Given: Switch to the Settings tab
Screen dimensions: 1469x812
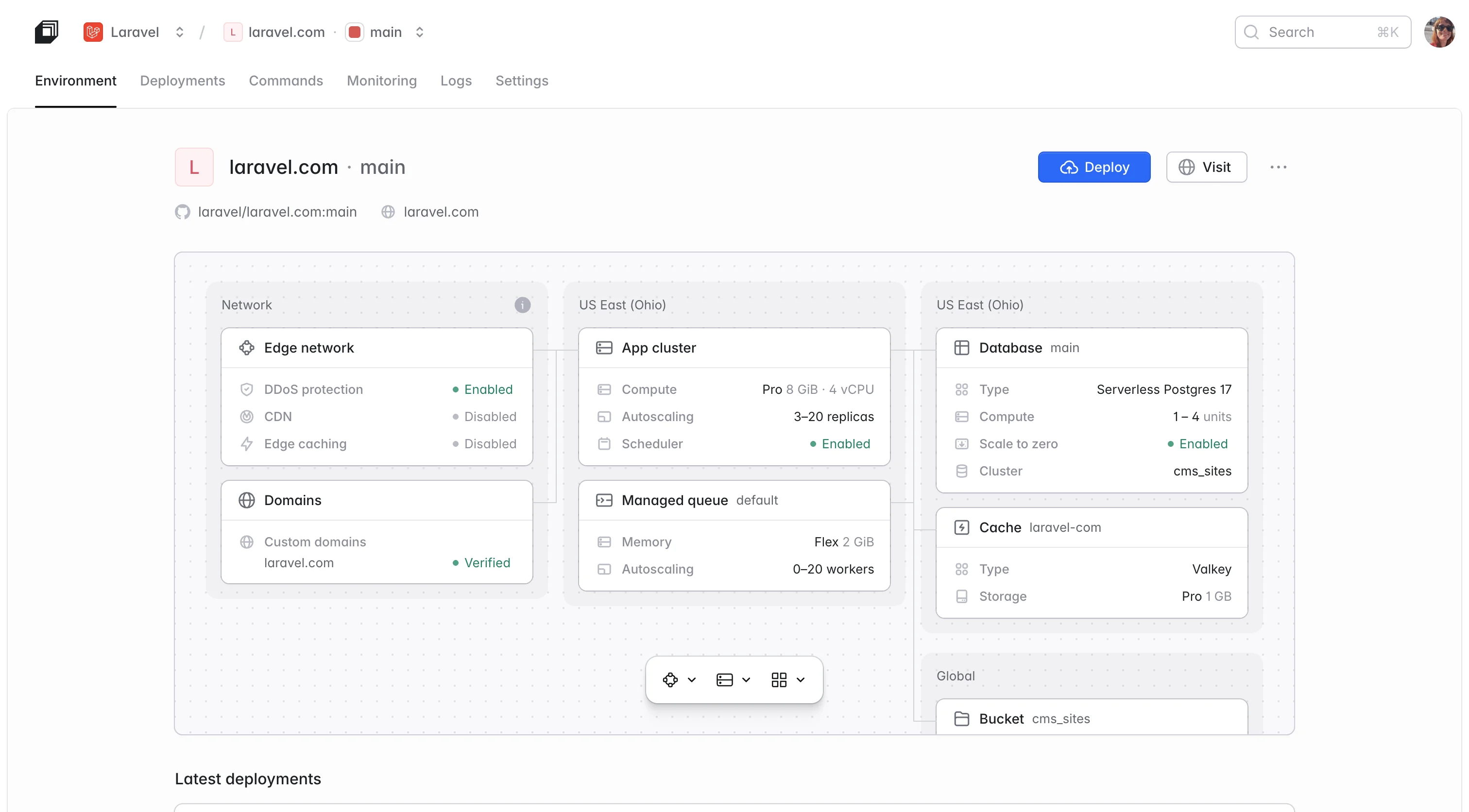Looking at the screenshot, I should click(521, 81).
